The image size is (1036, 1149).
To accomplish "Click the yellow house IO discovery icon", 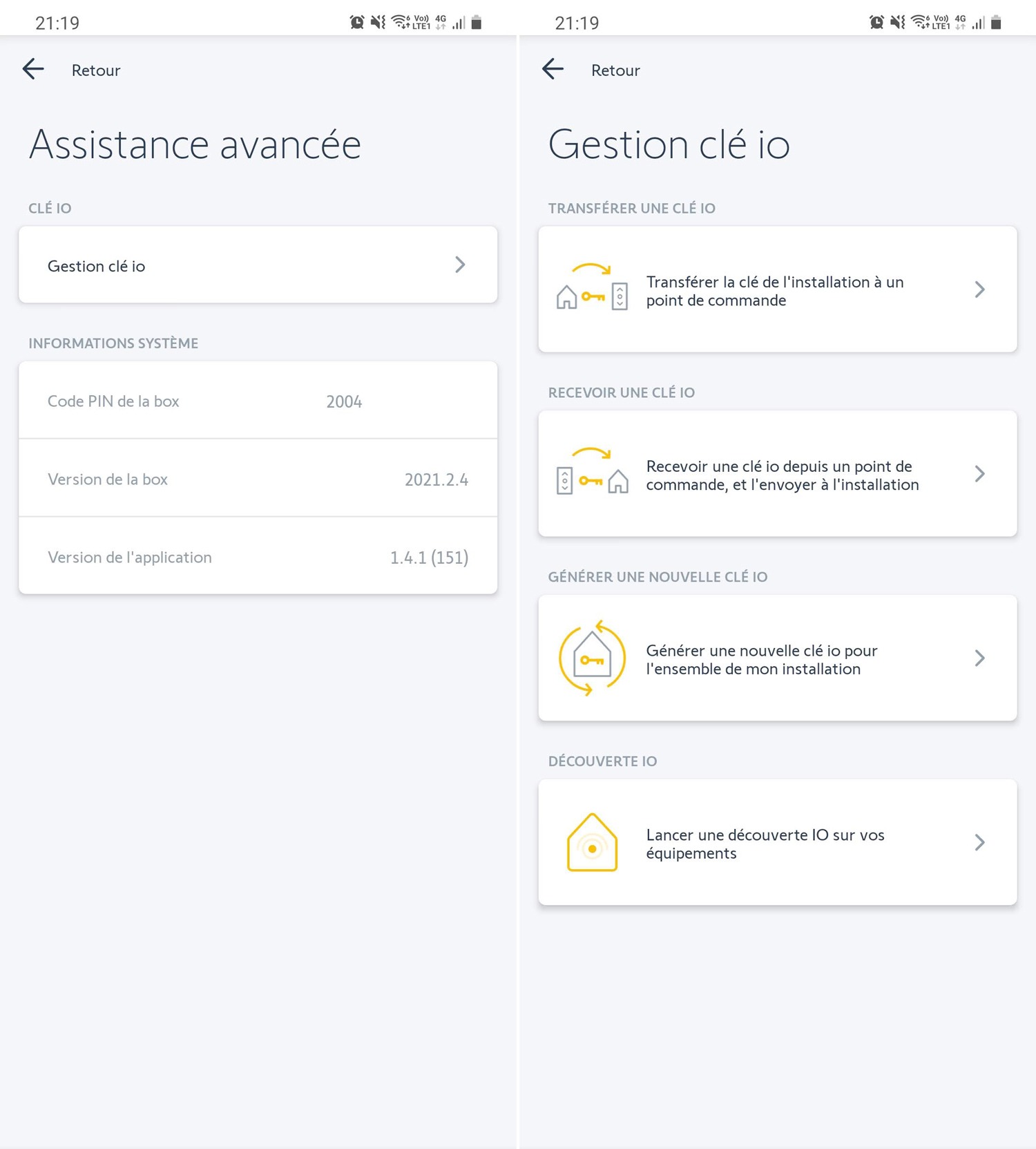I will [592, 842].
